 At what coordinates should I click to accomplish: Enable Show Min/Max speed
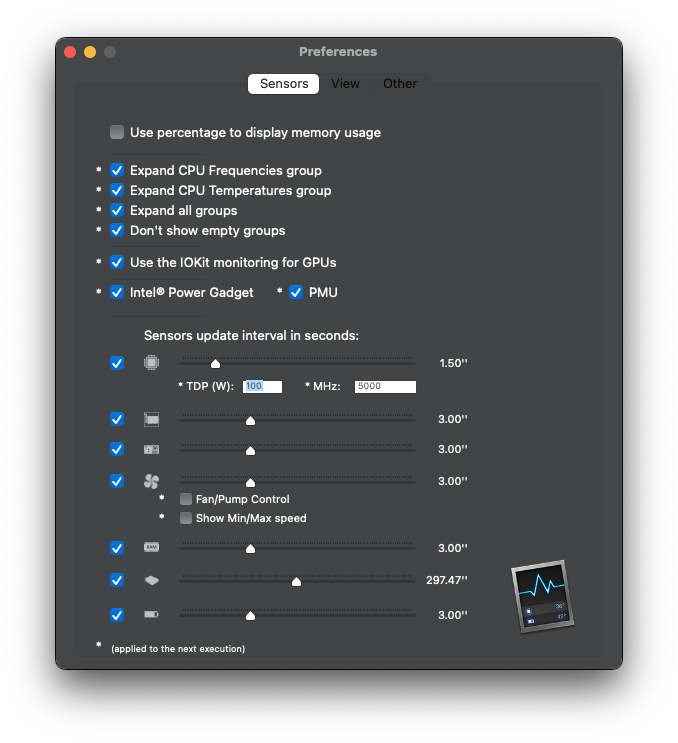click(186, 518)
